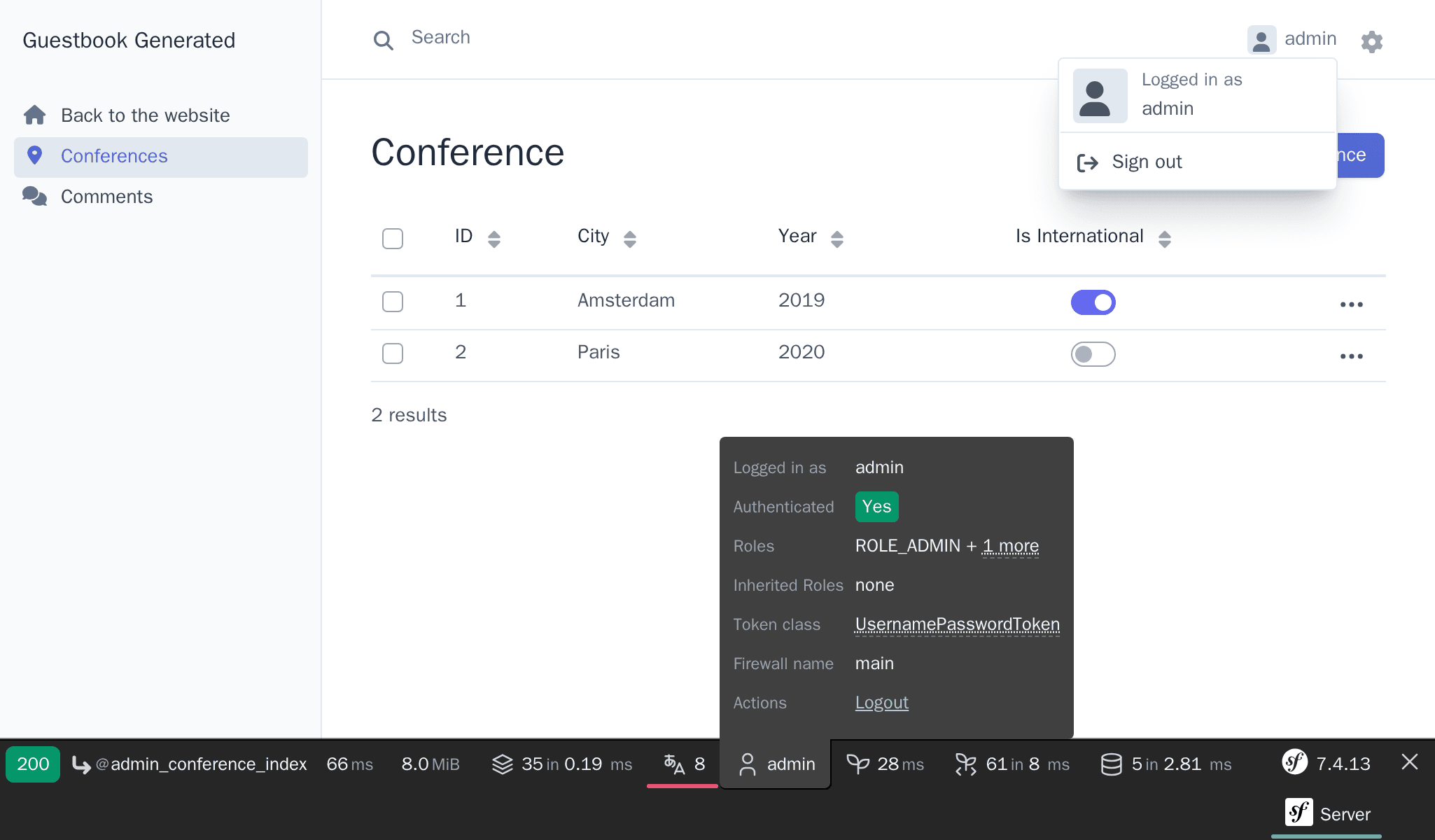Click the 2020 year cell
The width and height of the screenshot is (1435, 840).
tap(801, 352)
